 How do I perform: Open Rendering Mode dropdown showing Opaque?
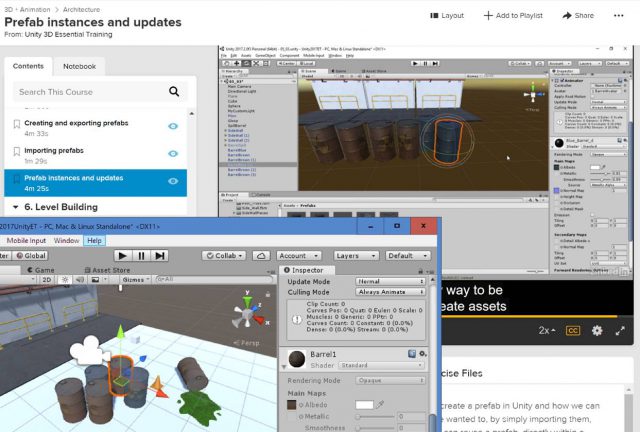[x=390, y=380]
